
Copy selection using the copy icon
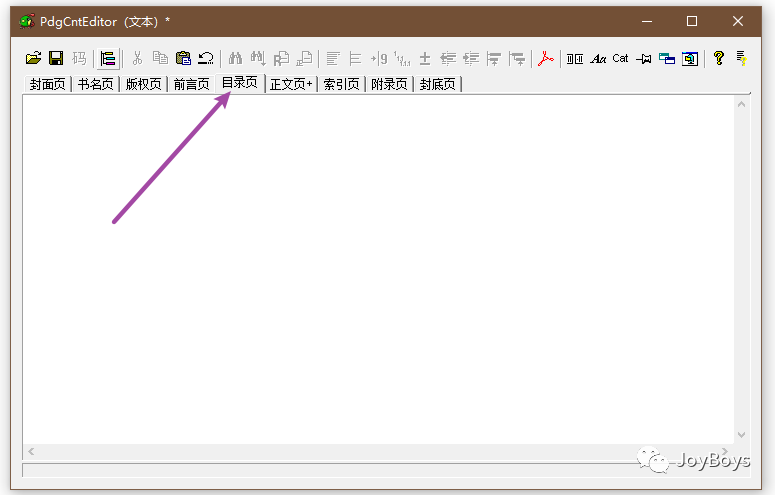coord(160,58)
